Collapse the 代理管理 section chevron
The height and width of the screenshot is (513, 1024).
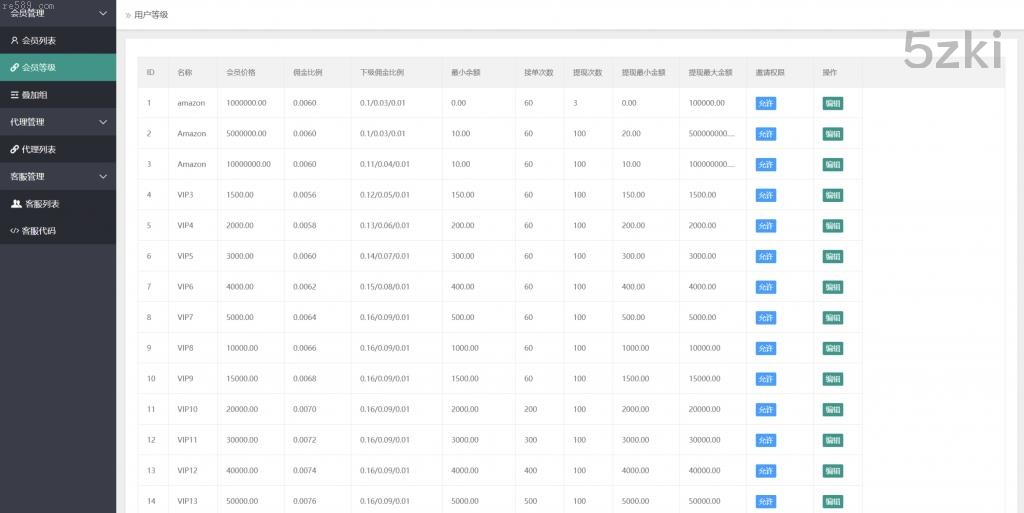[x=103, y=122]
